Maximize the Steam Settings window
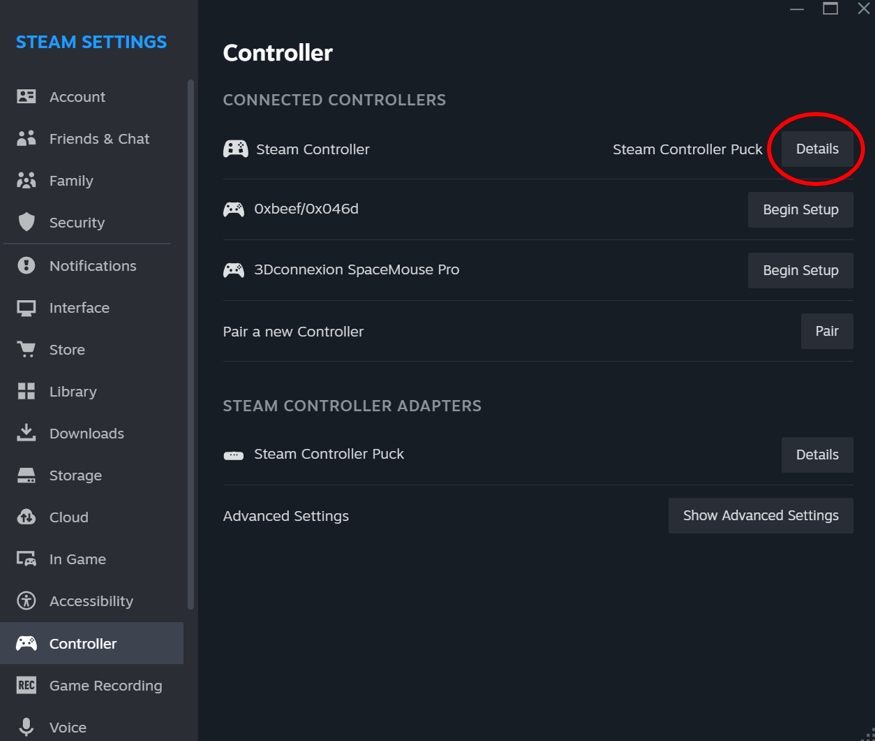 pos(830,8)
